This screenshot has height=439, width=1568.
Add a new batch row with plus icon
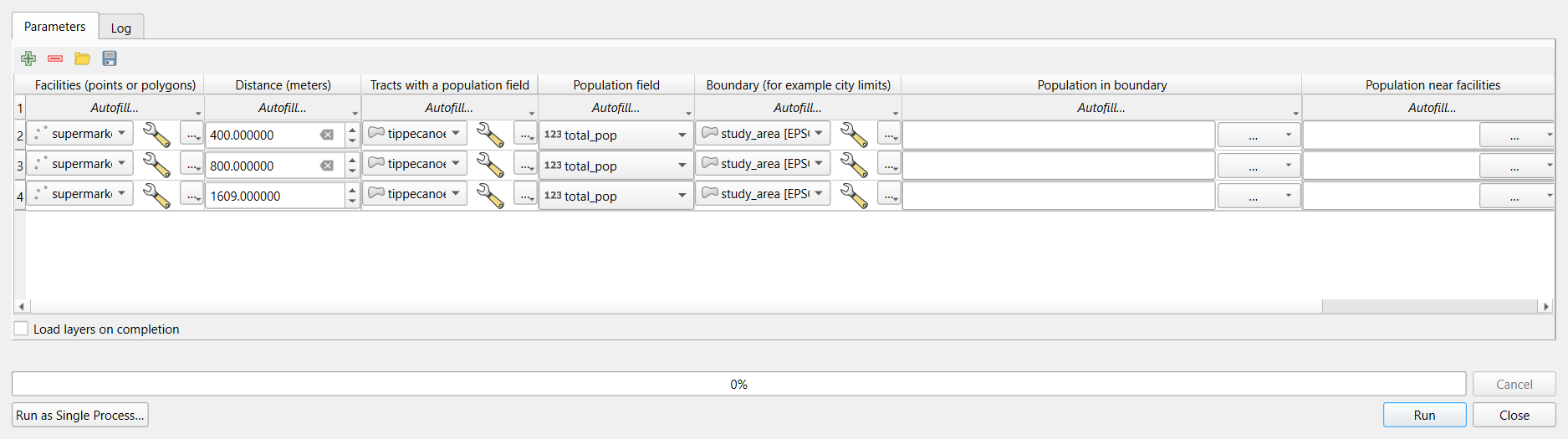28,59
